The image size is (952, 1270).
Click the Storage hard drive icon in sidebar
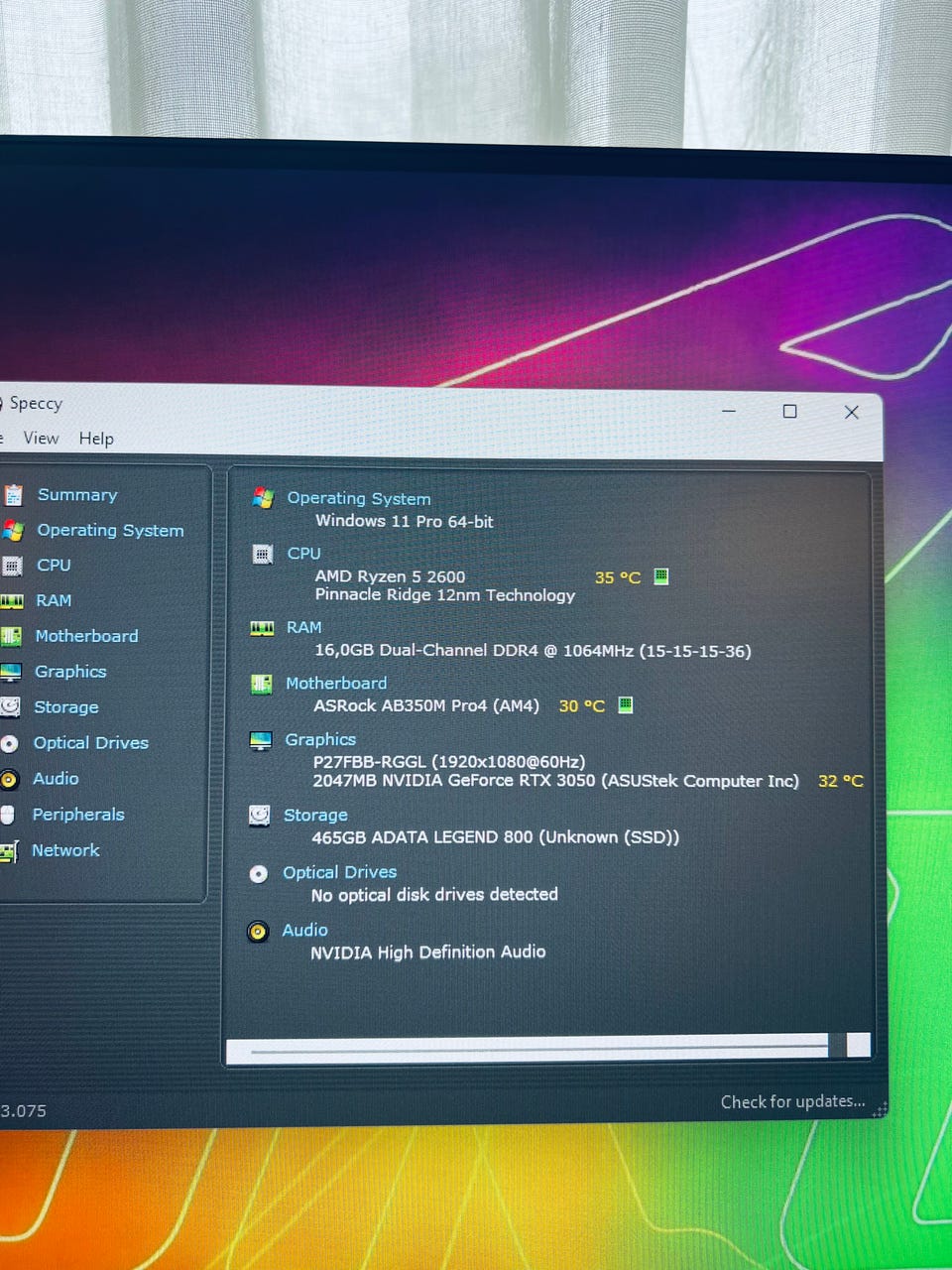coord(10,706)
